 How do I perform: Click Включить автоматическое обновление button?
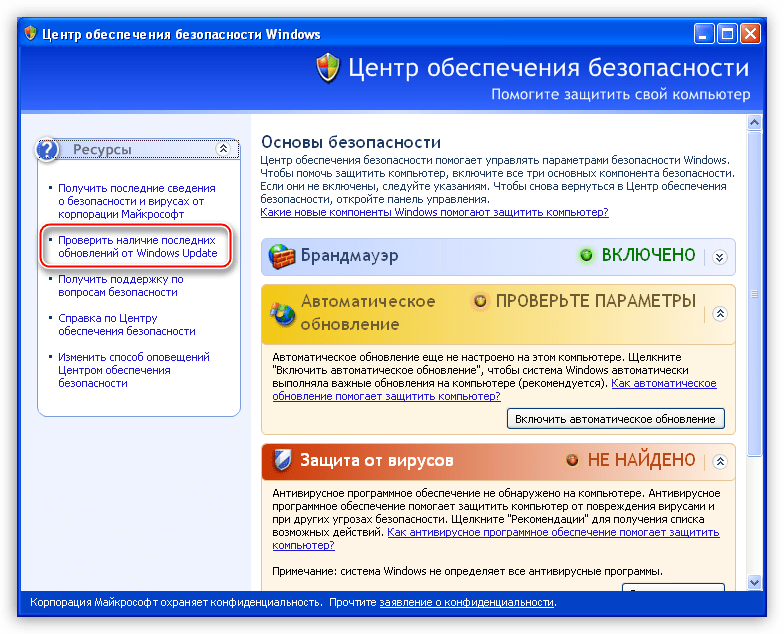pyautogui.click(x=616, y=419)
